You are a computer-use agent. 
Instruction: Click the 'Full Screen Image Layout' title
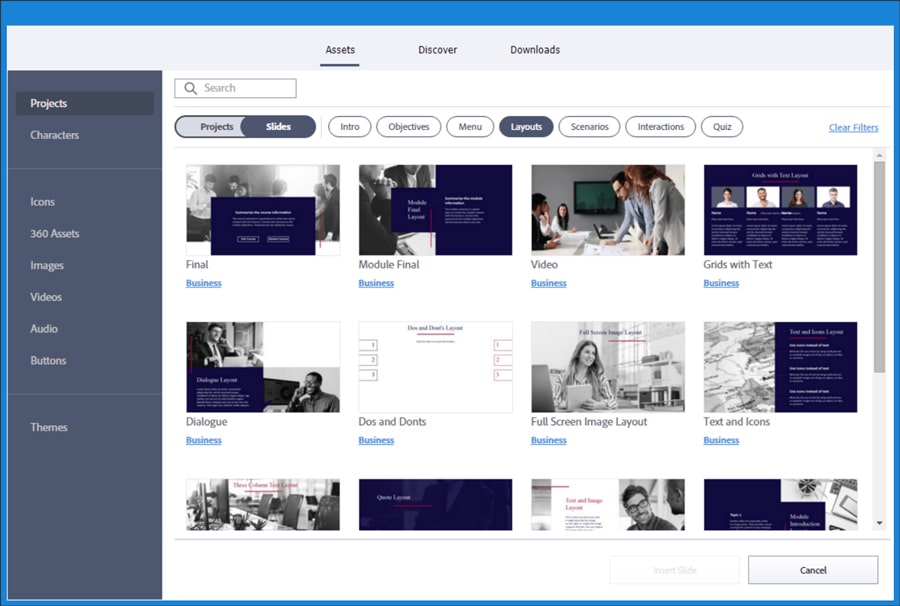(589, 422)
